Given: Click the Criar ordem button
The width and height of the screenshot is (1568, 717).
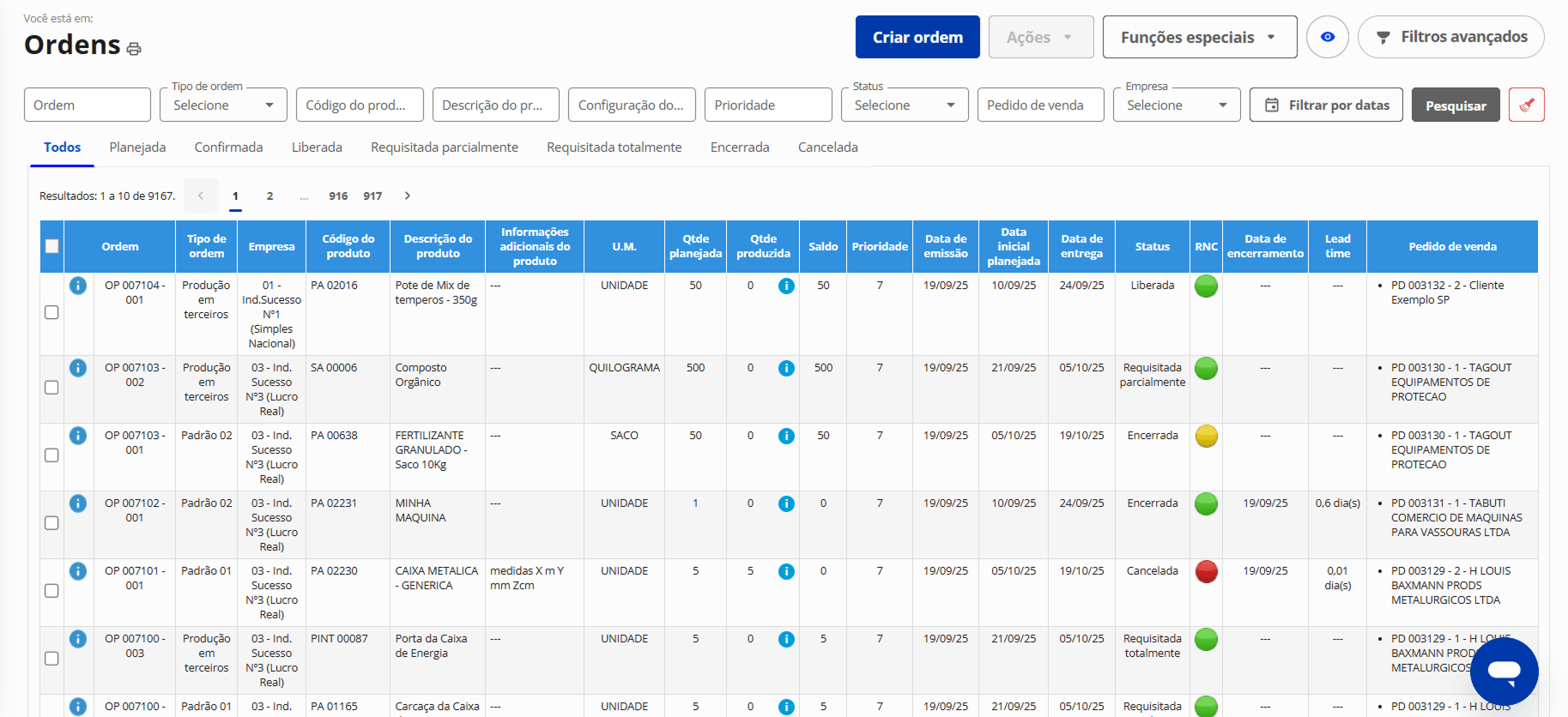Looking at the screenshot, I should pos(917,37).
